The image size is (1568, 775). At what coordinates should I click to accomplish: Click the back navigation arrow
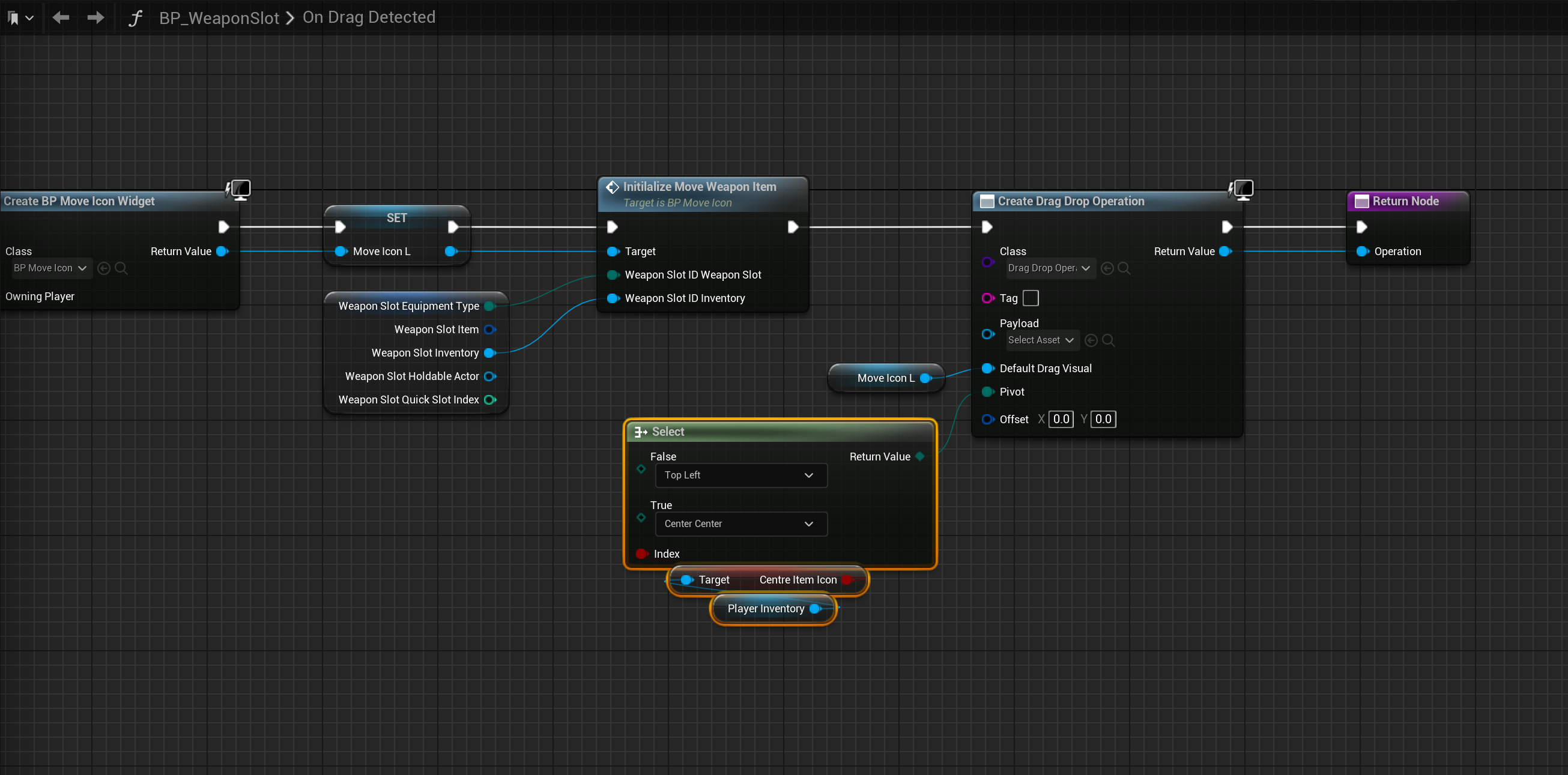coord(60,17)
